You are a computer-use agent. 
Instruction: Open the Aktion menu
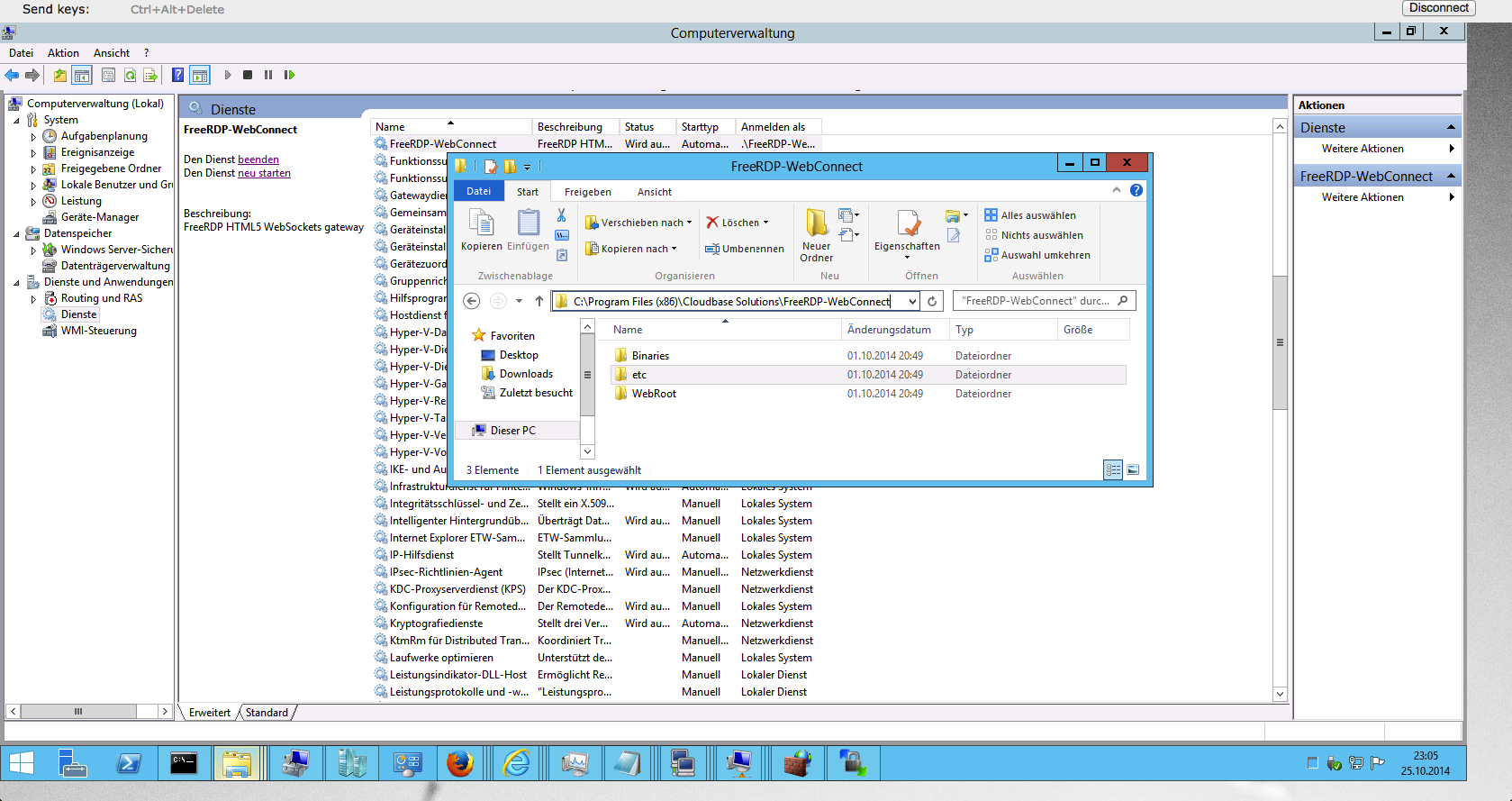tap(63, 53)
